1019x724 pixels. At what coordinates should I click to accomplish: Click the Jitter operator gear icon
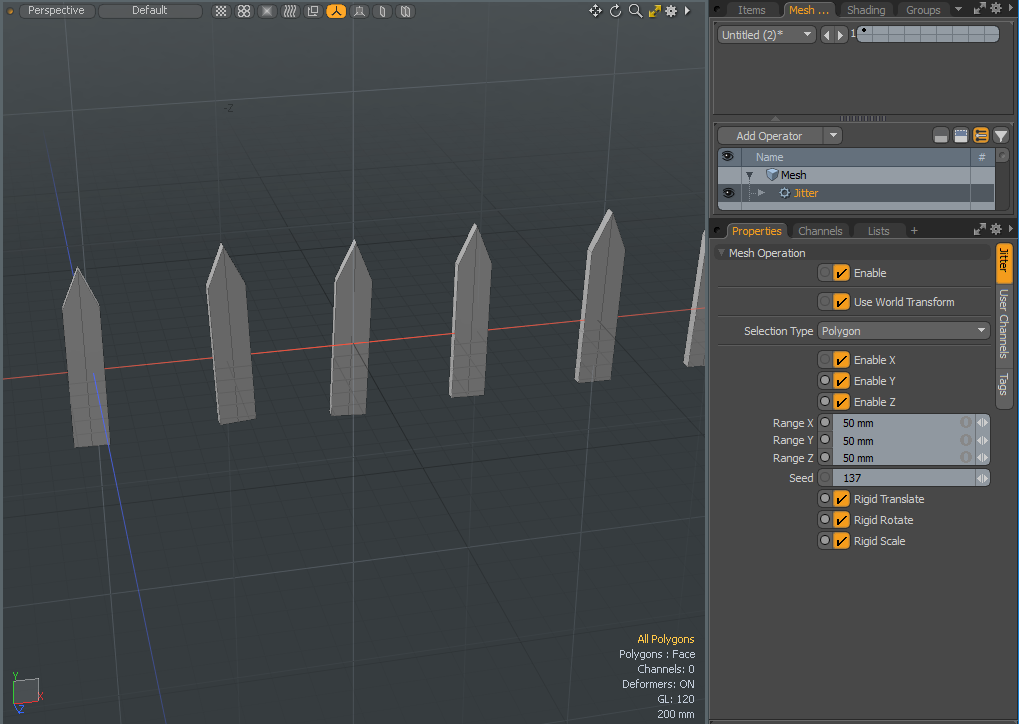[x=784, y=193]
